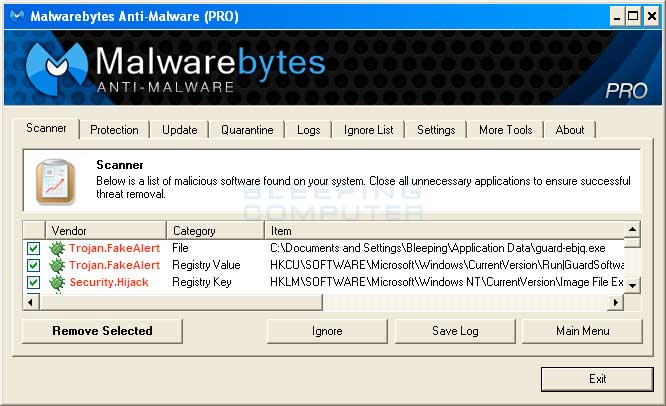Image resolution: width=666 pixels, height=406 pixels.
Task: Click the Malwarebytes title bar app icon
Action: [x=14, y=17]
